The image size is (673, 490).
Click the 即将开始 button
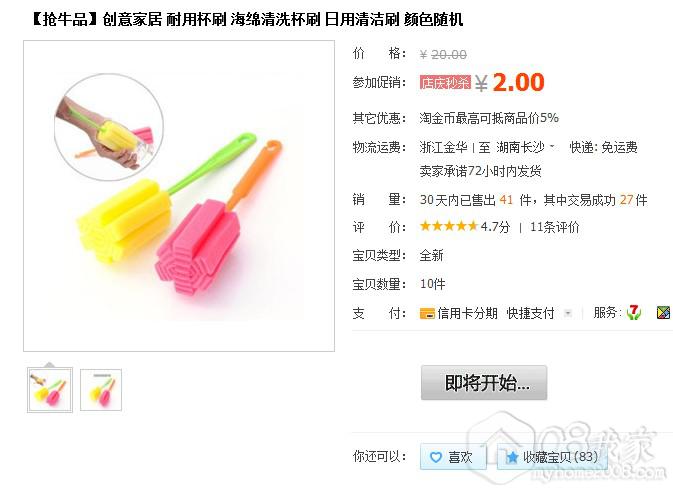pyautogui.click(x=484, y=383)
